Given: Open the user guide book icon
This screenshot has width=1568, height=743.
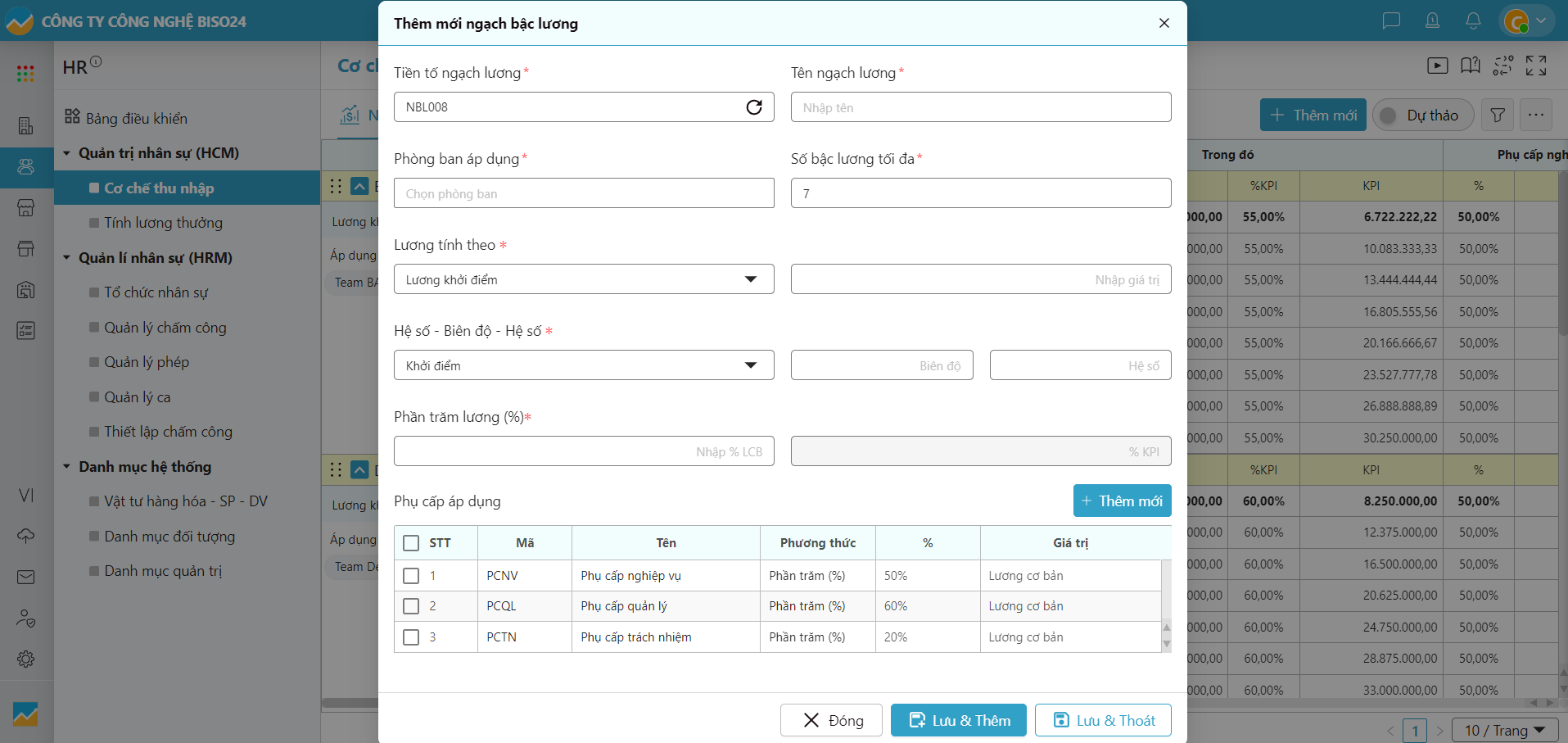Looking at the screenshot, I should pos(1471,66).
